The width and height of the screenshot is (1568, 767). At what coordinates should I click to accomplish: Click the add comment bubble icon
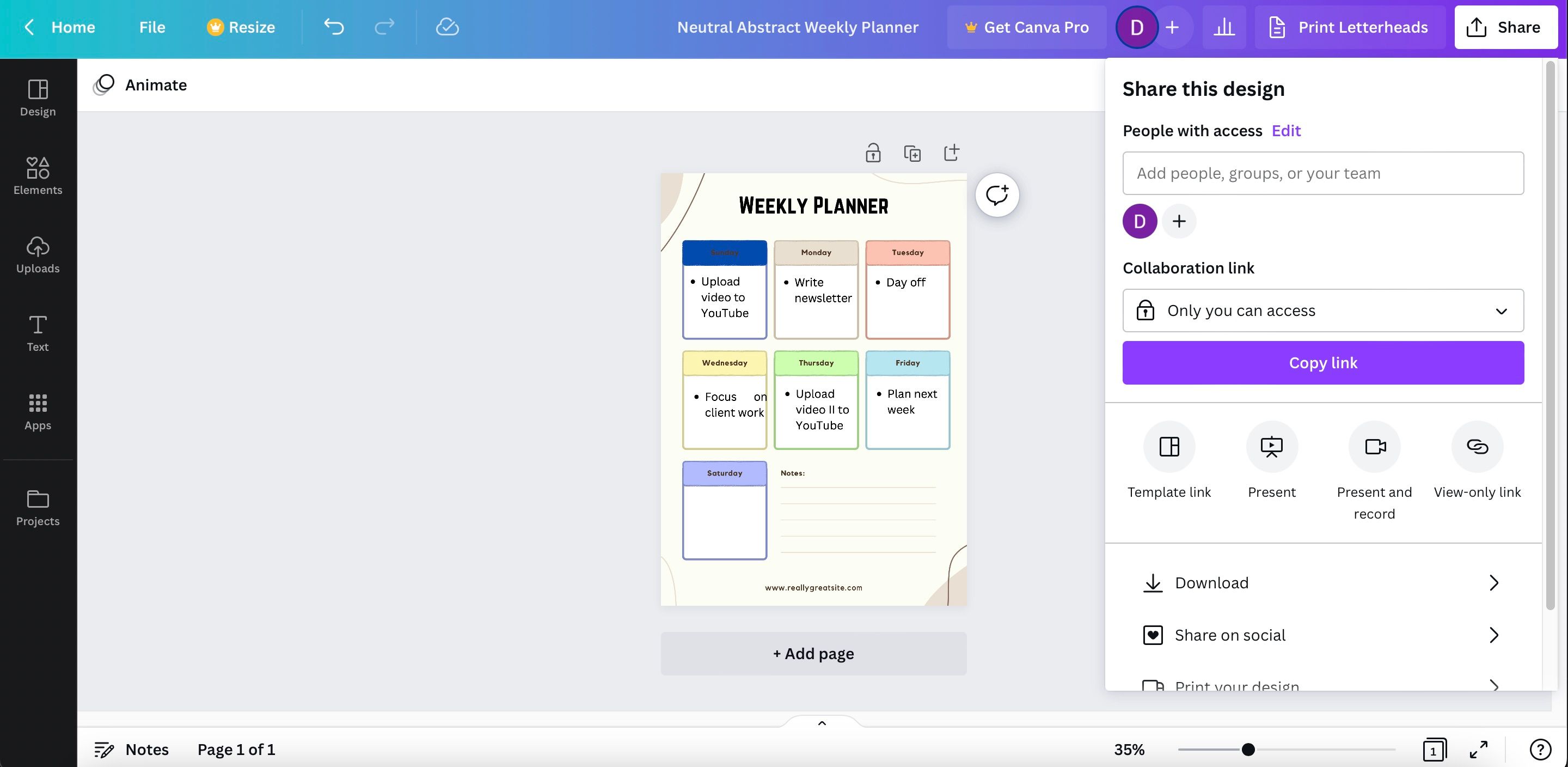pos(997,195)
